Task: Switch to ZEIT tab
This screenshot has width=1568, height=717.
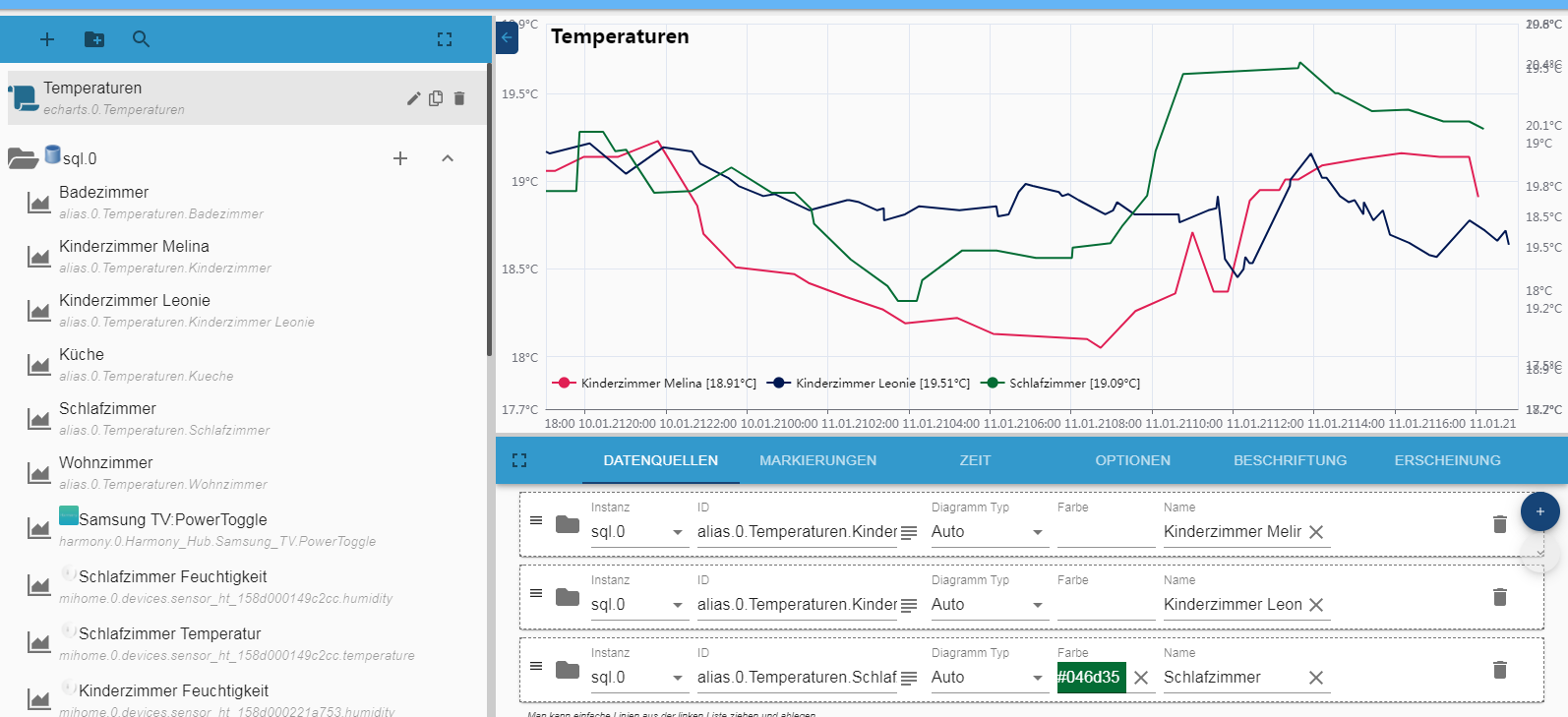Action: [976, 460]
